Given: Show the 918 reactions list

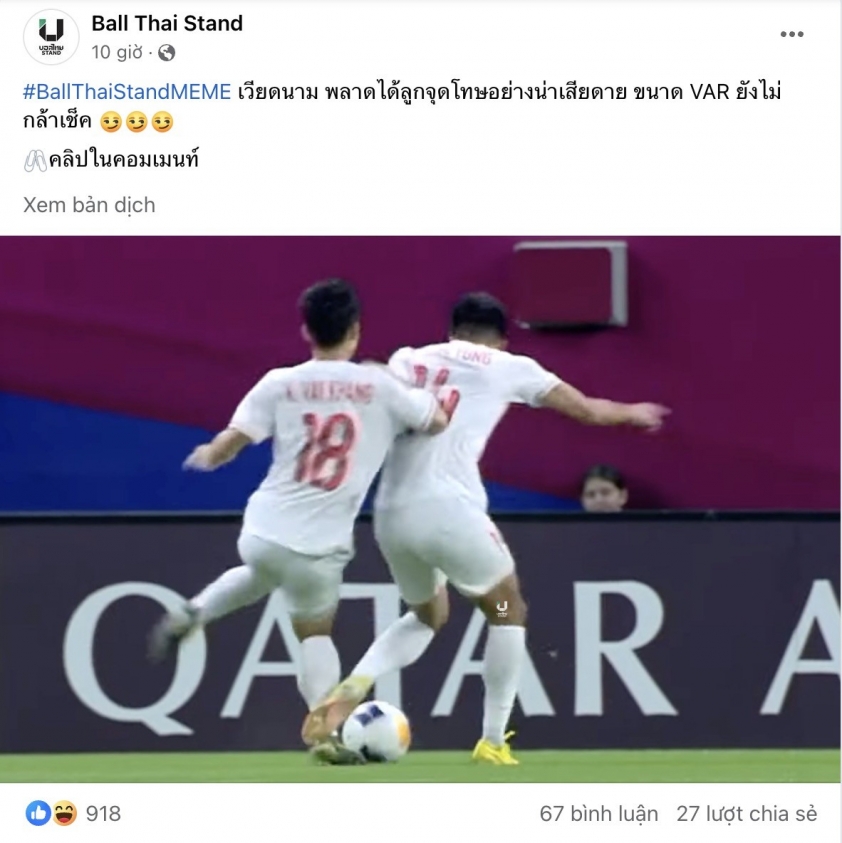Looking at the screenshot, I should pyautogui.click(x=103, y=814).
